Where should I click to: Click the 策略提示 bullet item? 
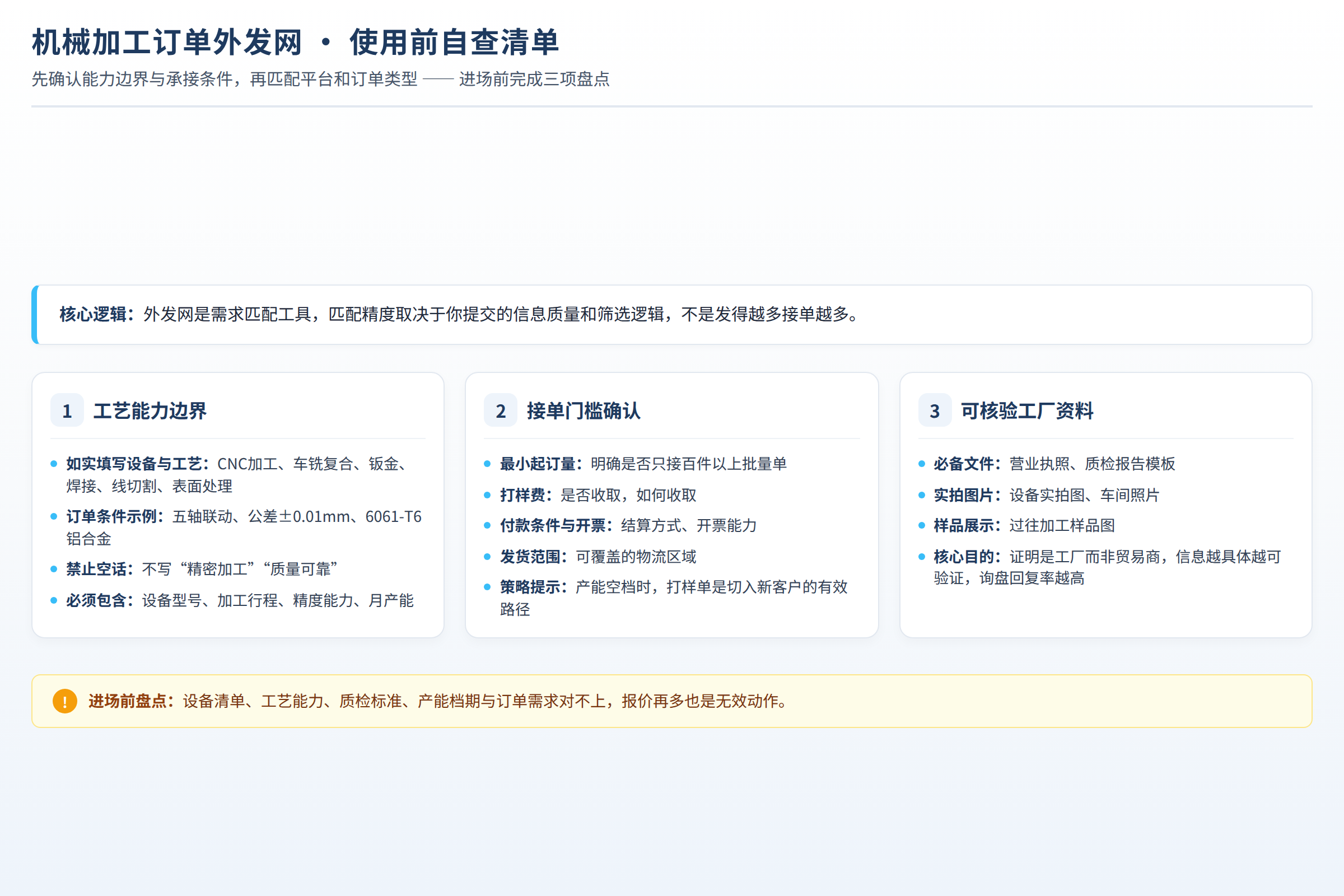[672, 598]
